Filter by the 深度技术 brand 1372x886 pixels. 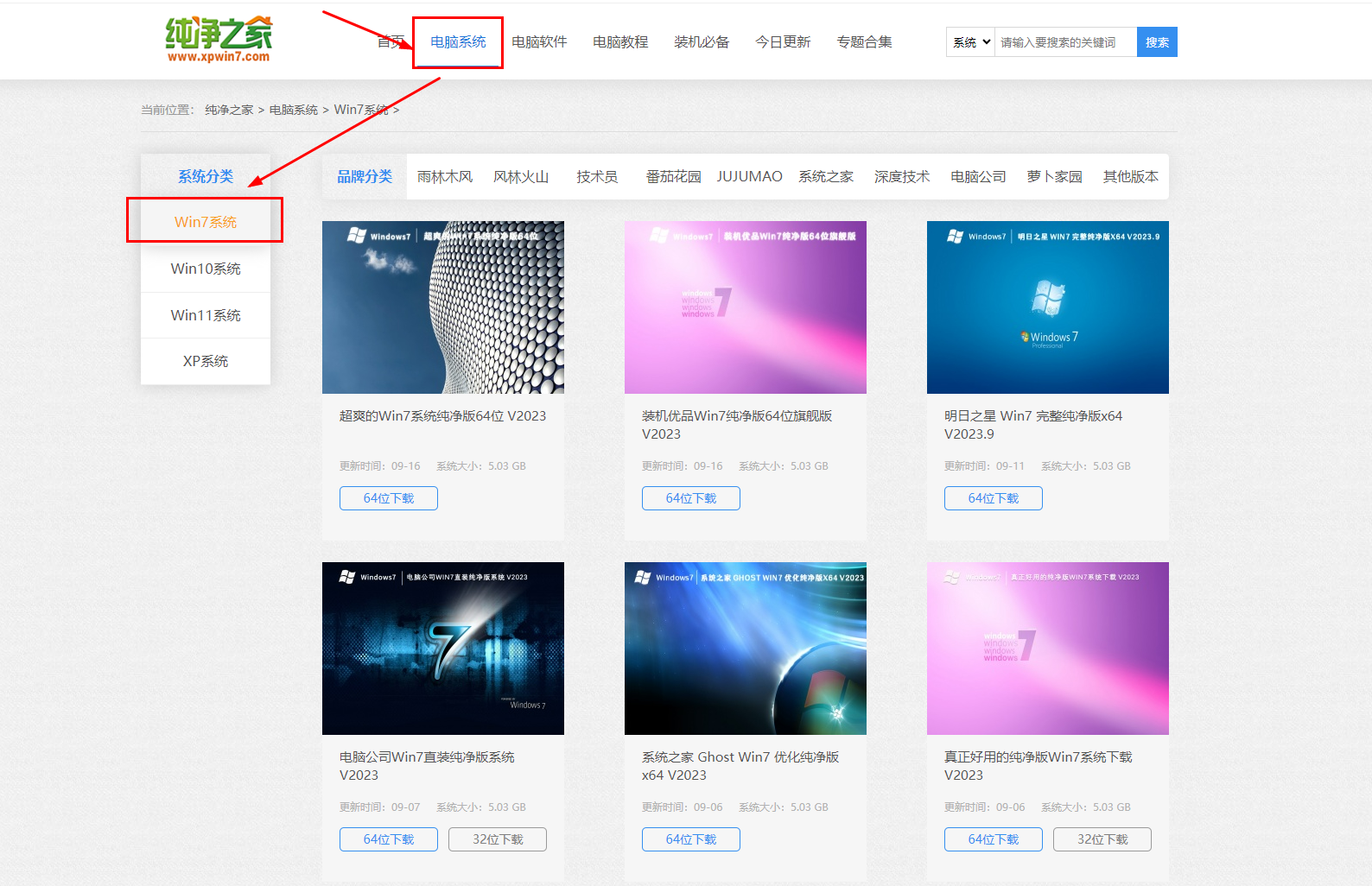[902, 176]
